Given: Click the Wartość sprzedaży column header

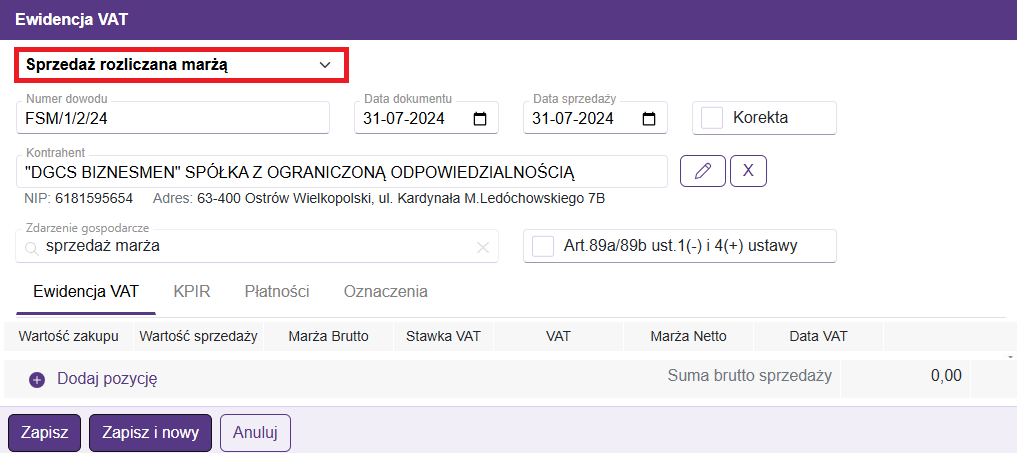Looking at the screenshot, I should 198,336.
